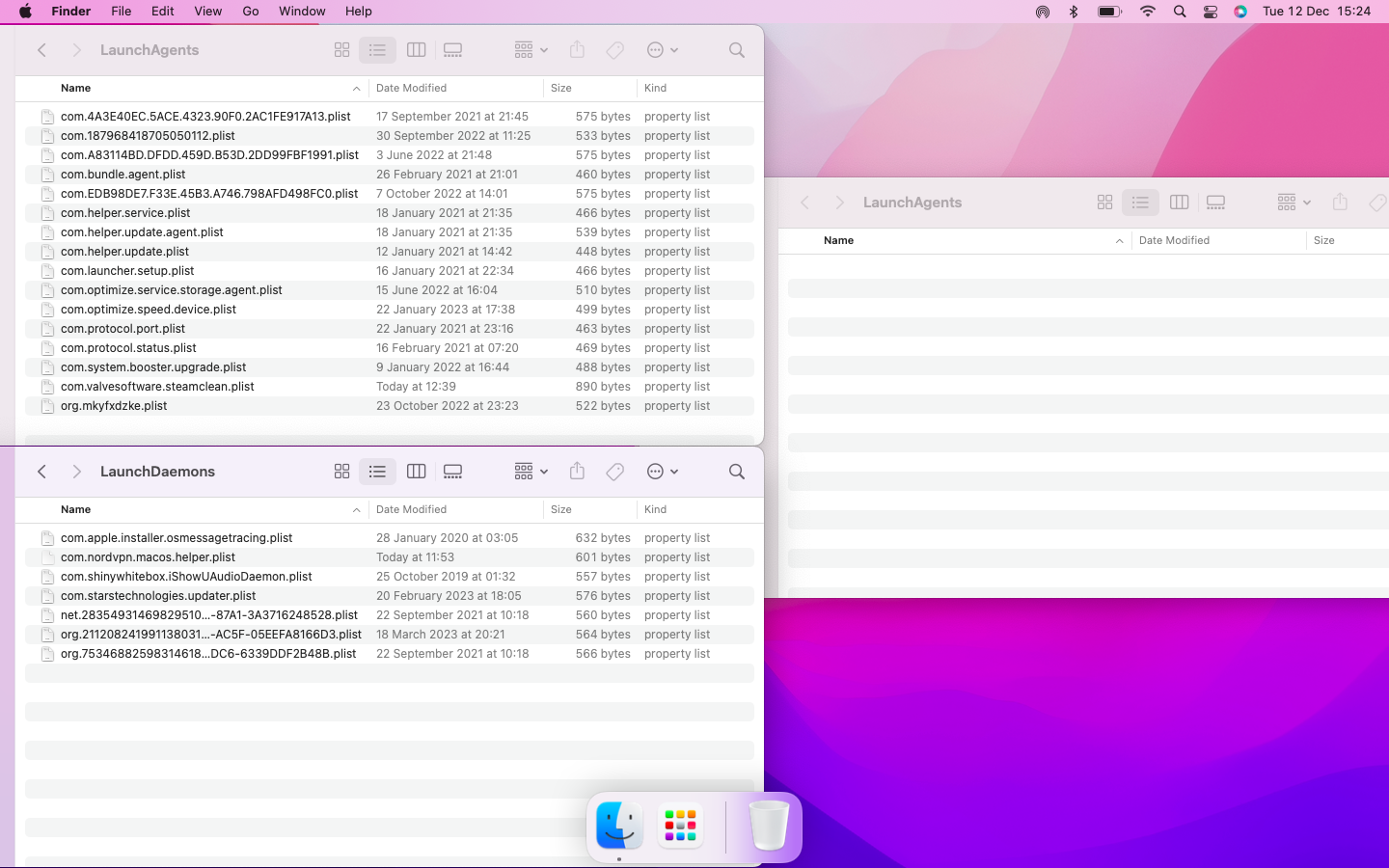Click the Tags icon in LaunchDaemons toolbar
This screenshot has width=1389, height=868.
click(614, 472)
